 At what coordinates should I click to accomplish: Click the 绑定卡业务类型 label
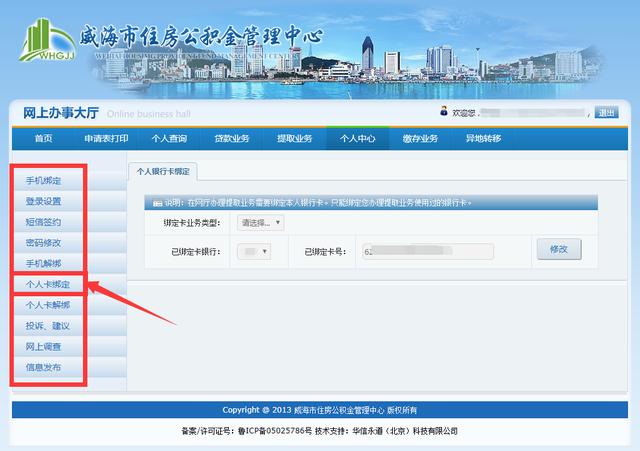coord(191,223)
